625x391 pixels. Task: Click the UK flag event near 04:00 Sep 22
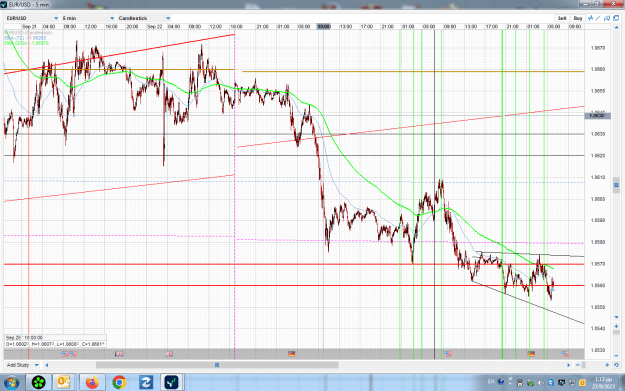point(169,354)
